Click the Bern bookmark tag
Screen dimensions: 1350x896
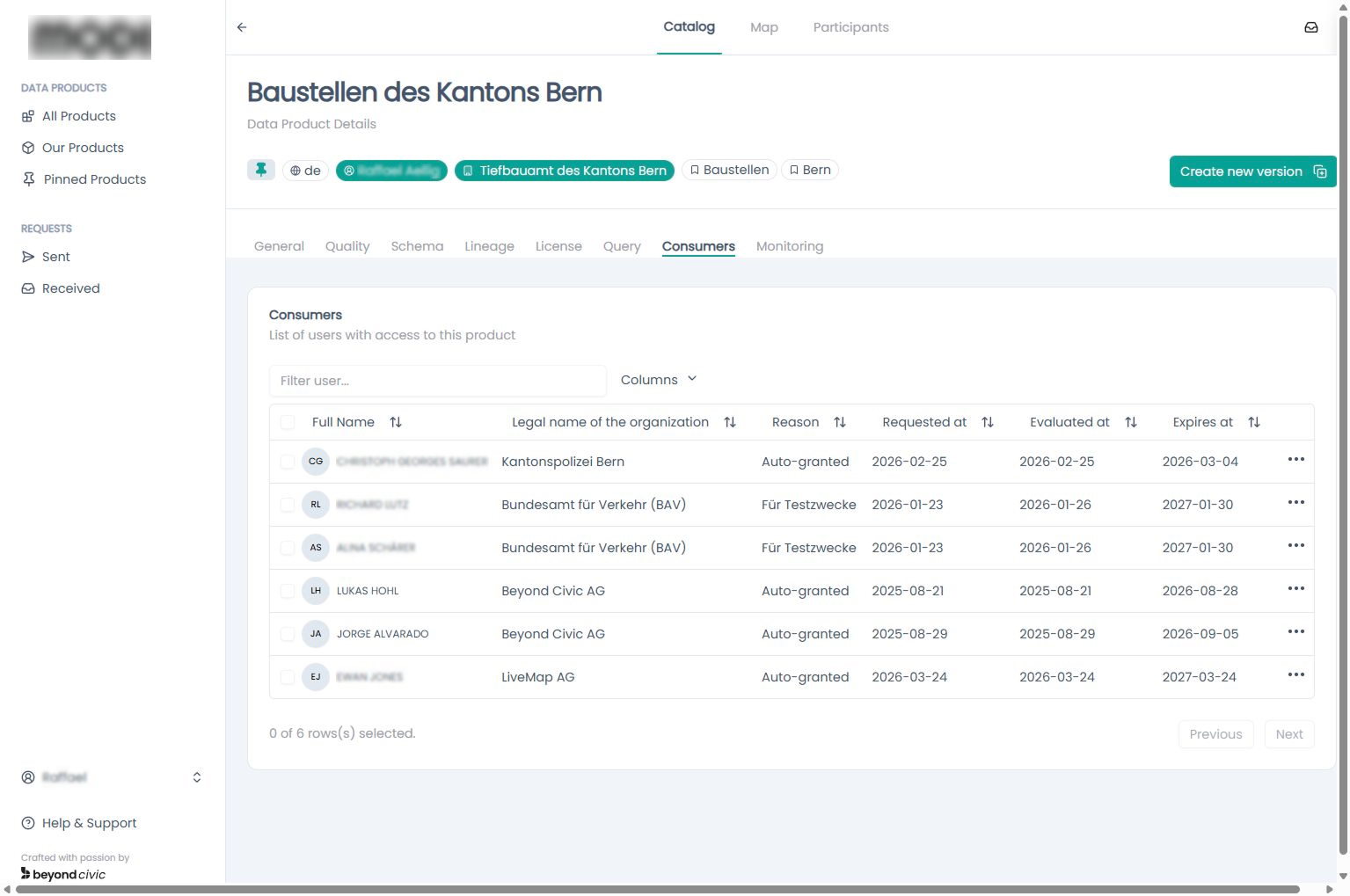(809, 170)
